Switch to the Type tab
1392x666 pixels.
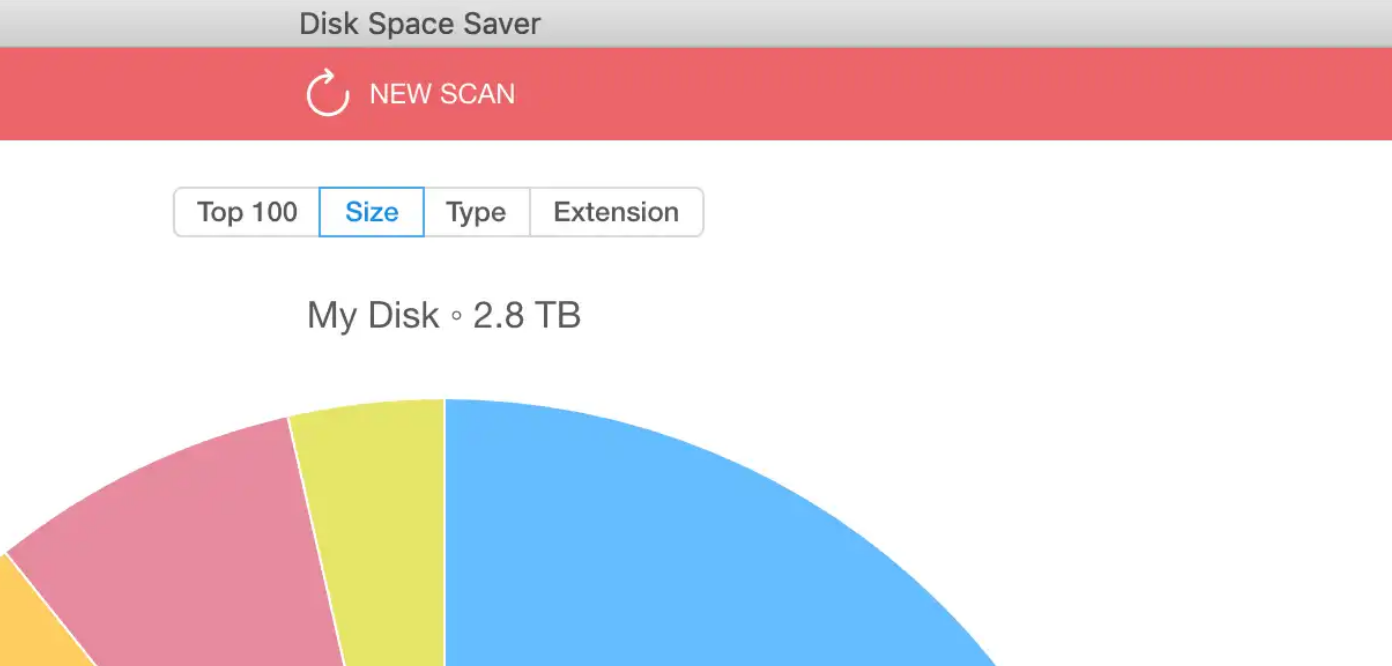pyautogui.click(x=477, y=212)
